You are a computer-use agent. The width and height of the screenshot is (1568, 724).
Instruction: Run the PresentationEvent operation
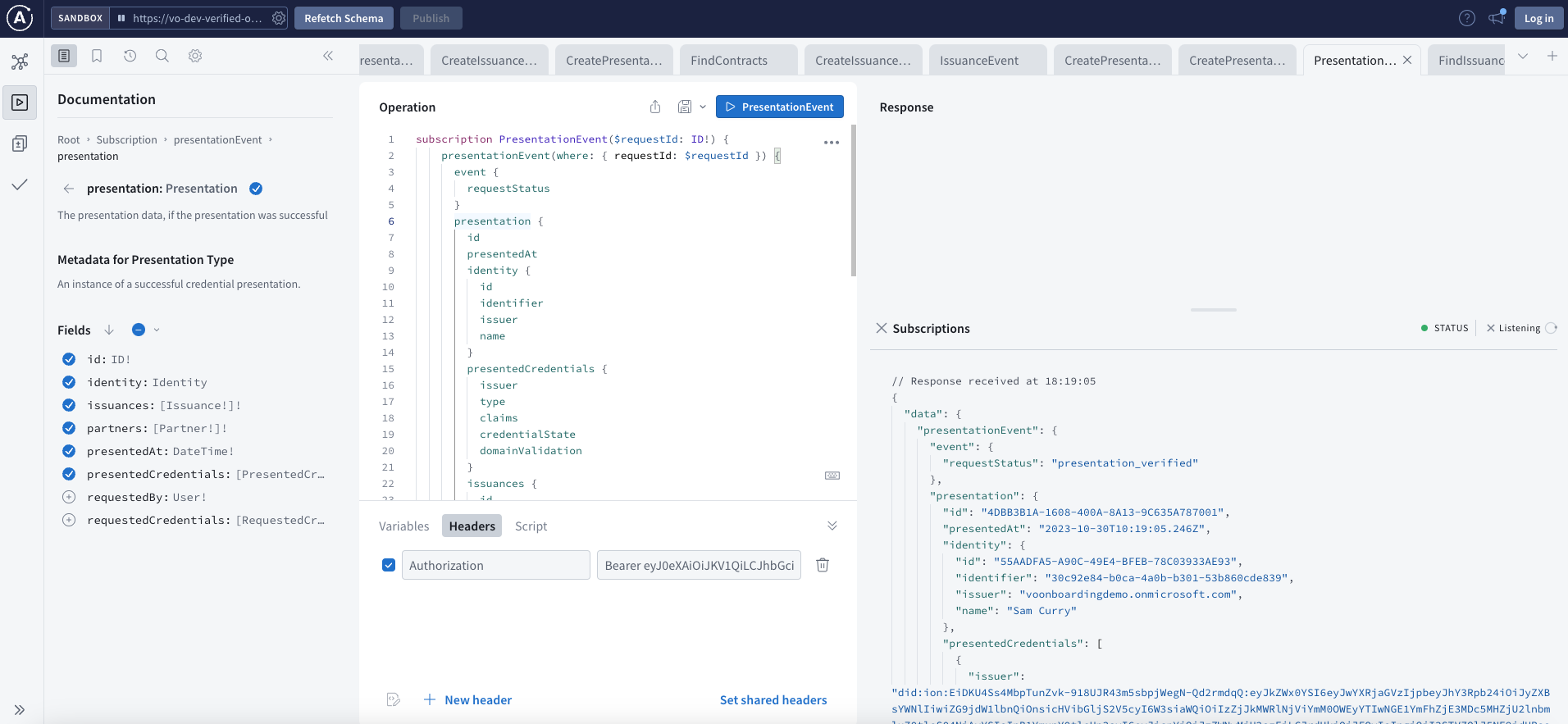click(x=779, y=107)
